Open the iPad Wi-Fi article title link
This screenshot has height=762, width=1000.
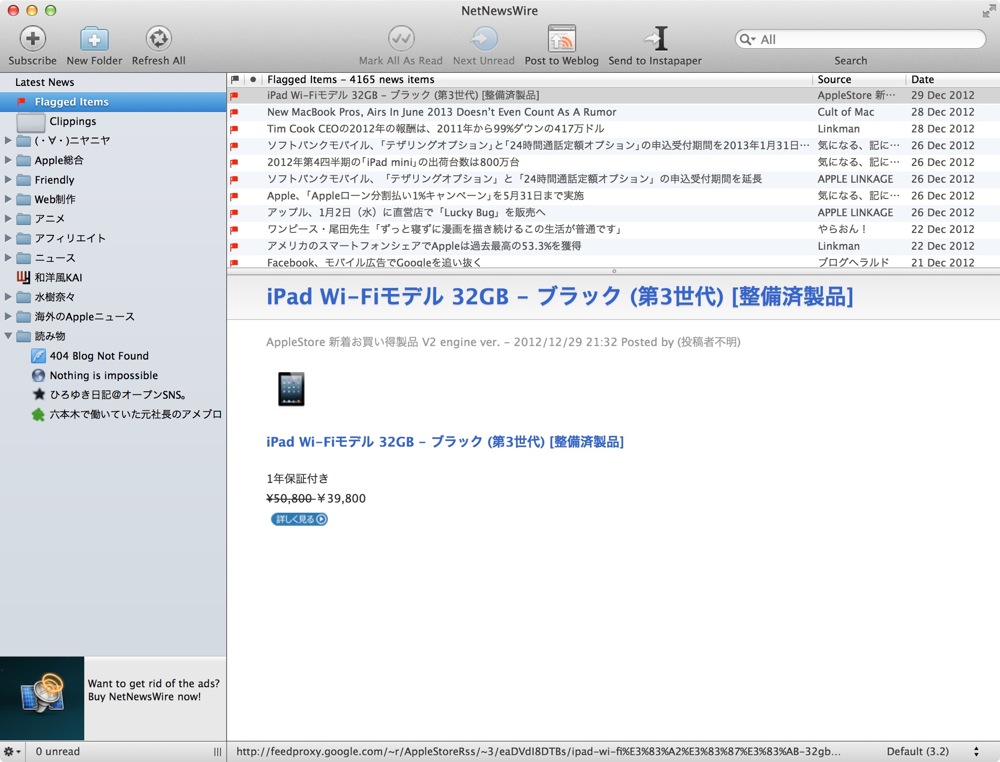point(445,441)
